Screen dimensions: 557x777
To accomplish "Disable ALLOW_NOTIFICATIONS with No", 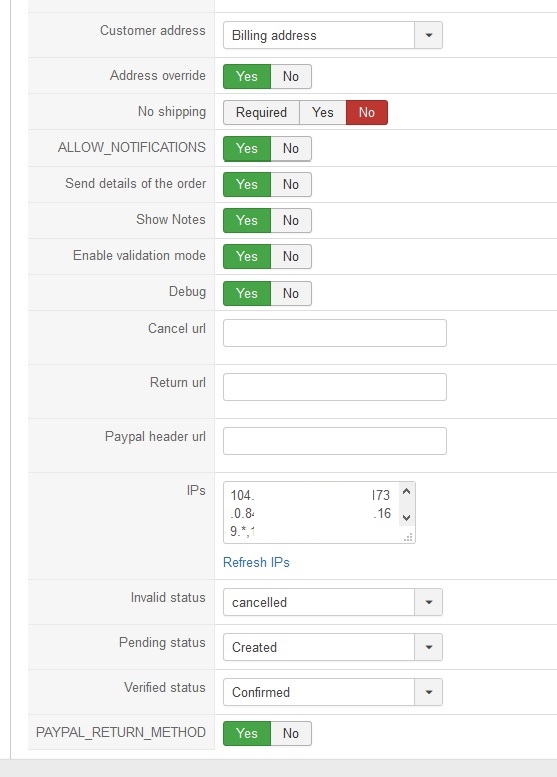I will point(291,149).
